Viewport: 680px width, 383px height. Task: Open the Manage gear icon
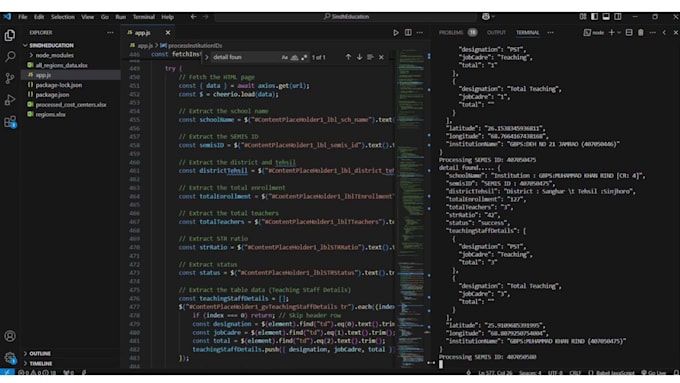pyautogui.click(x=10, y=357)
